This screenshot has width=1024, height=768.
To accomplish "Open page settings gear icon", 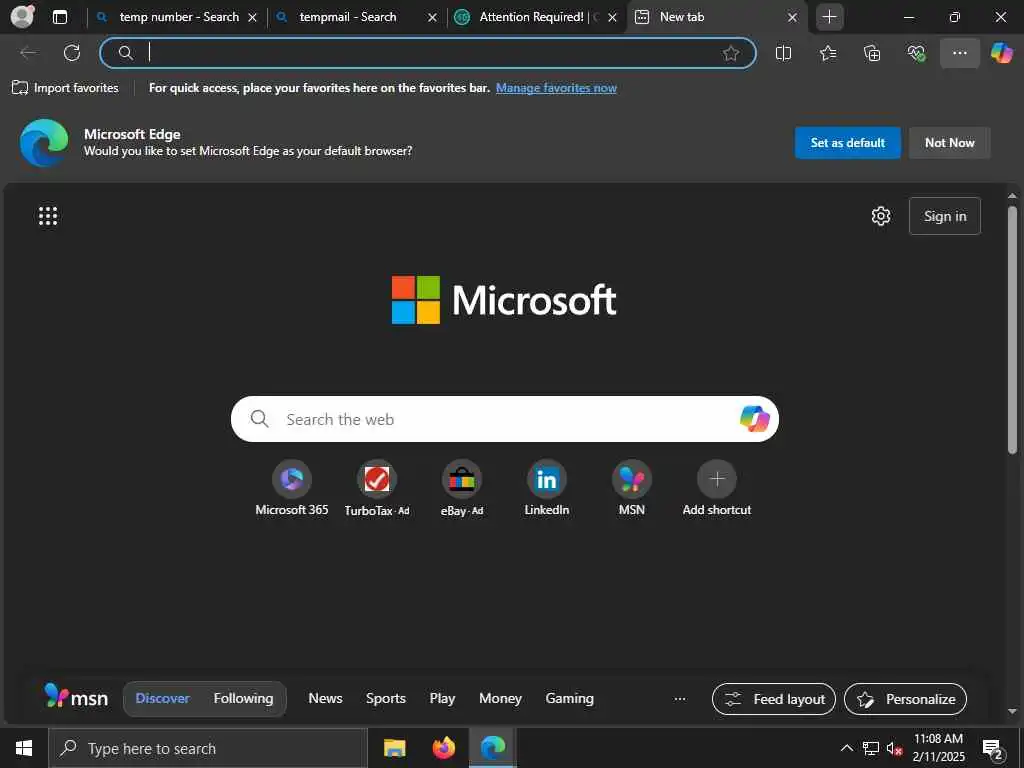I will click(x=881, y=216).
